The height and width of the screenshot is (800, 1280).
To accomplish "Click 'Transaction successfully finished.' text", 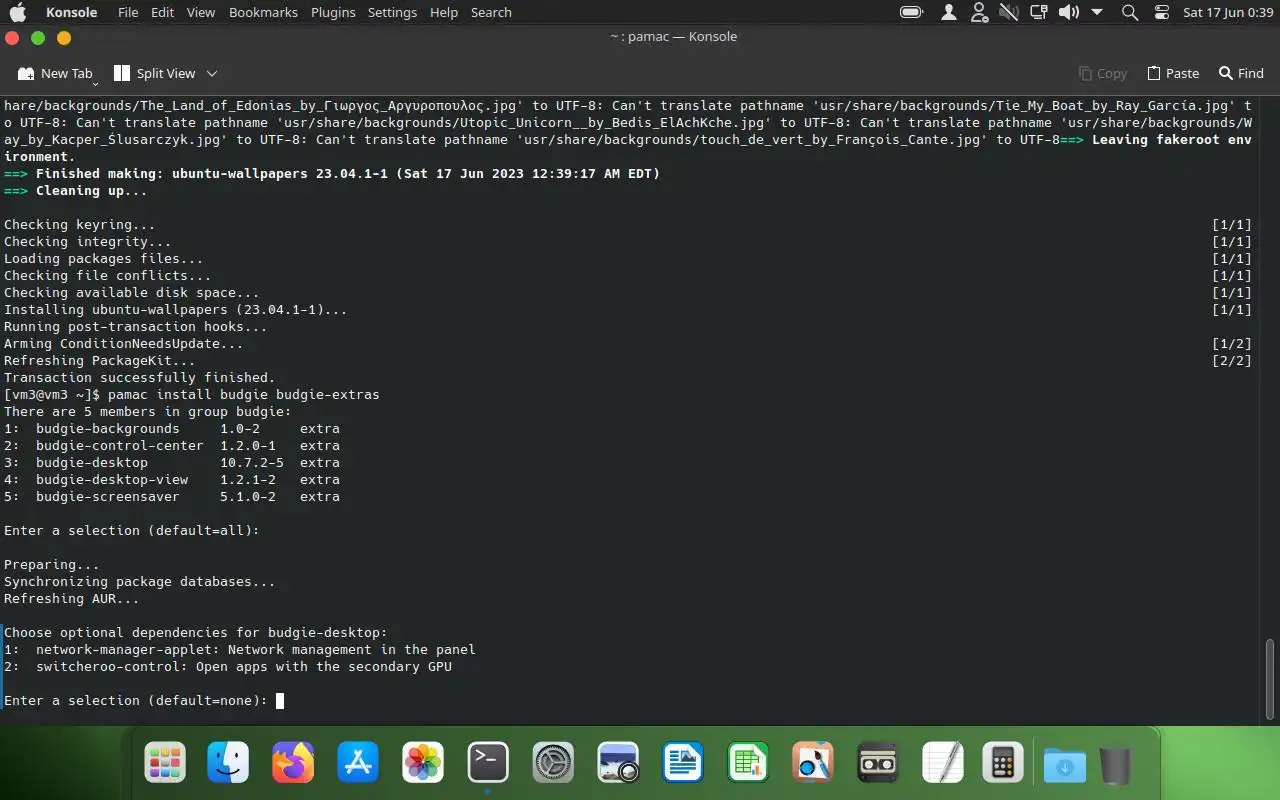I will [140, 377].
